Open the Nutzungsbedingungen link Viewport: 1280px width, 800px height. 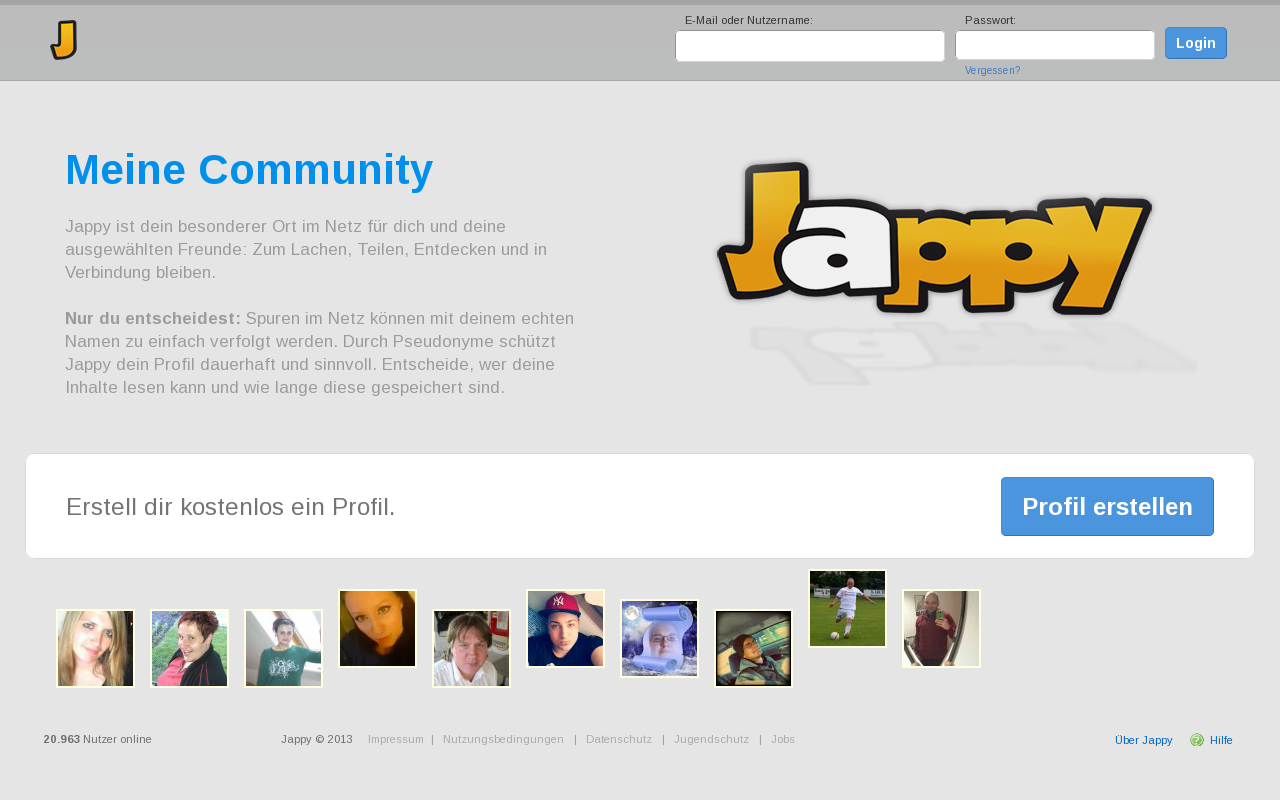pos(503,739)
